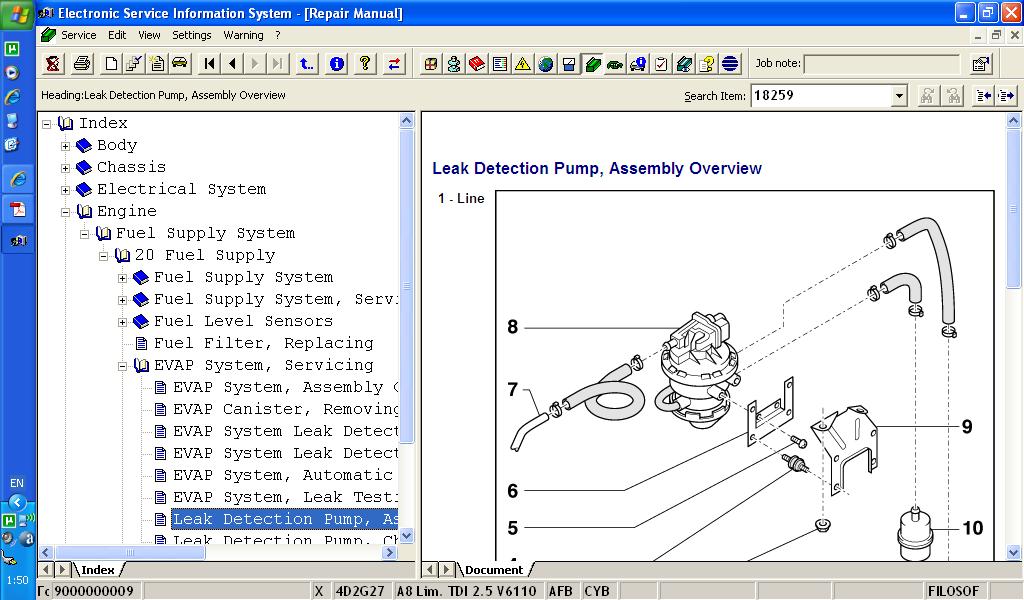Select the Index tab at bottom left
This screenshot has height=600, width=1024.
click(x=97, y=570)
